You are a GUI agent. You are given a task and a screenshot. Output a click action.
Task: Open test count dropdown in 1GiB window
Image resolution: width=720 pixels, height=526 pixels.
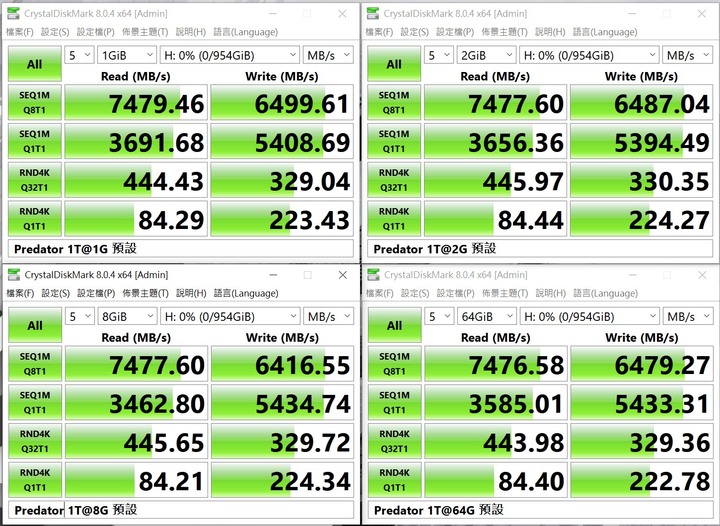pos(79,56)
